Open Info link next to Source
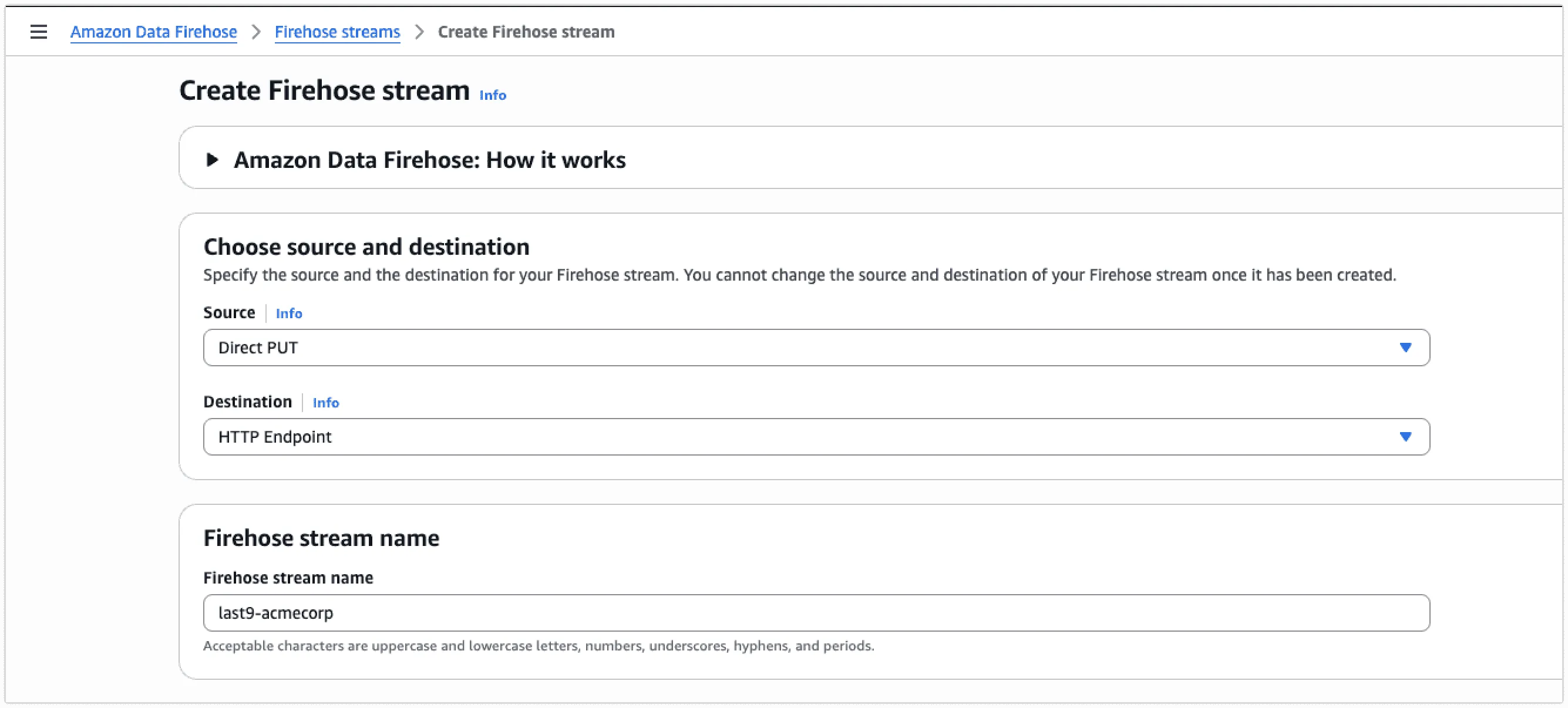The height and width of the screenshot is (708, 1568). pos(288,313)
